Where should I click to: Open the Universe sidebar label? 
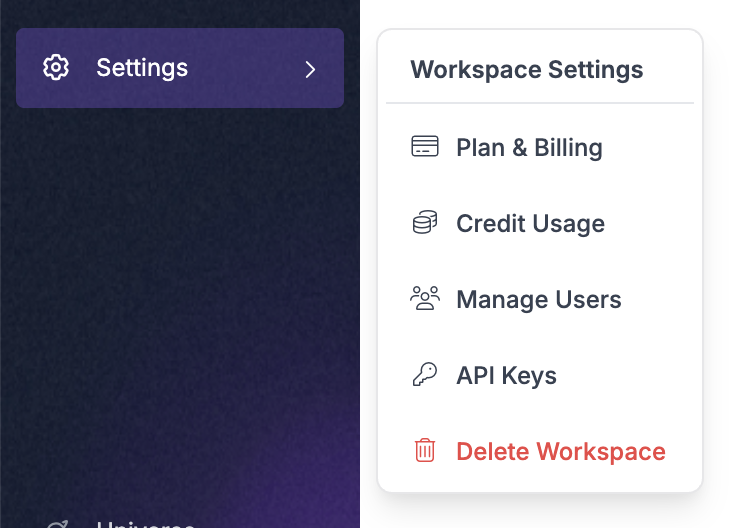point(144,524)
